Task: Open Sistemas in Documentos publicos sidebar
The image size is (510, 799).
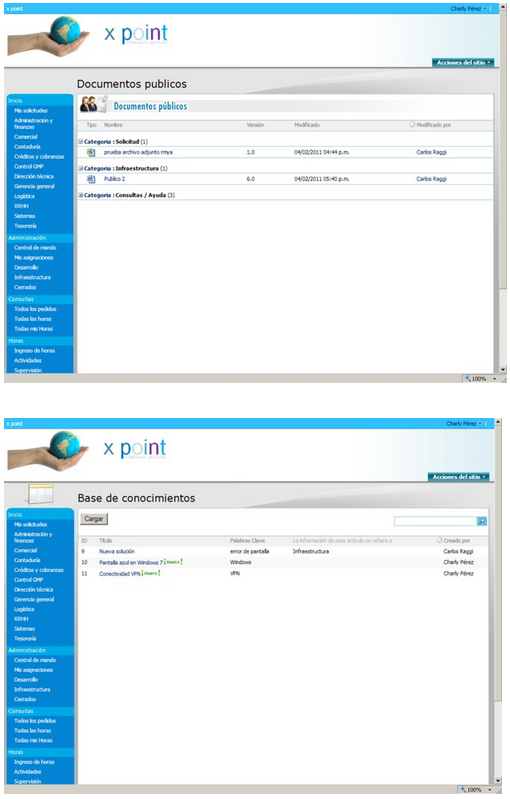Action: coord(24,216)
